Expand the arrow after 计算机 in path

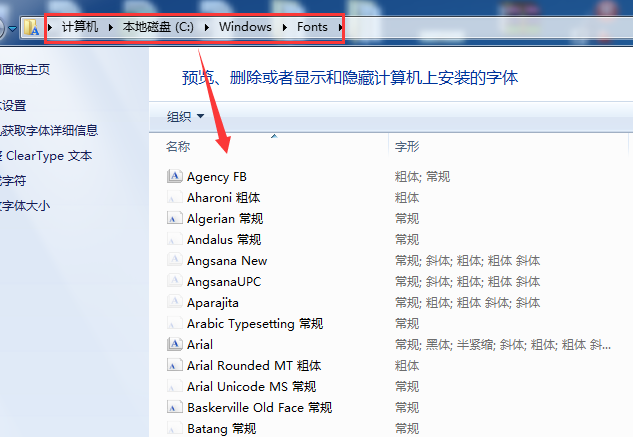(111, 27)
